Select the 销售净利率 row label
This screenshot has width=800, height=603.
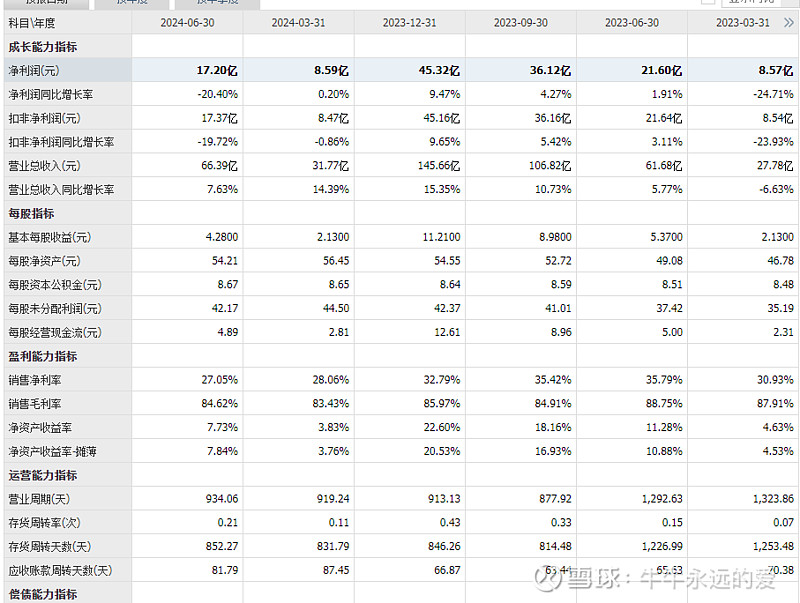coord(35,380)
